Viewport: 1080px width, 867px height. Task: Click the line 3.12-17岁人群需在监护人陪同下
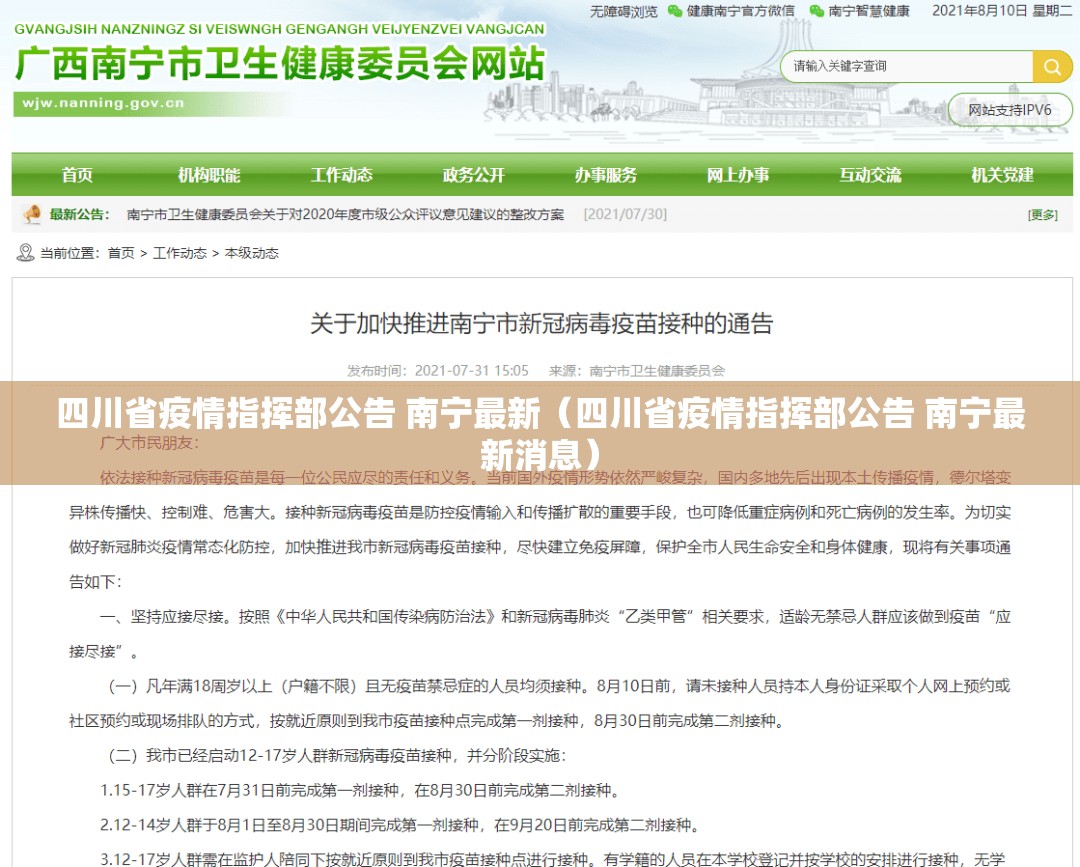point(552,859)
